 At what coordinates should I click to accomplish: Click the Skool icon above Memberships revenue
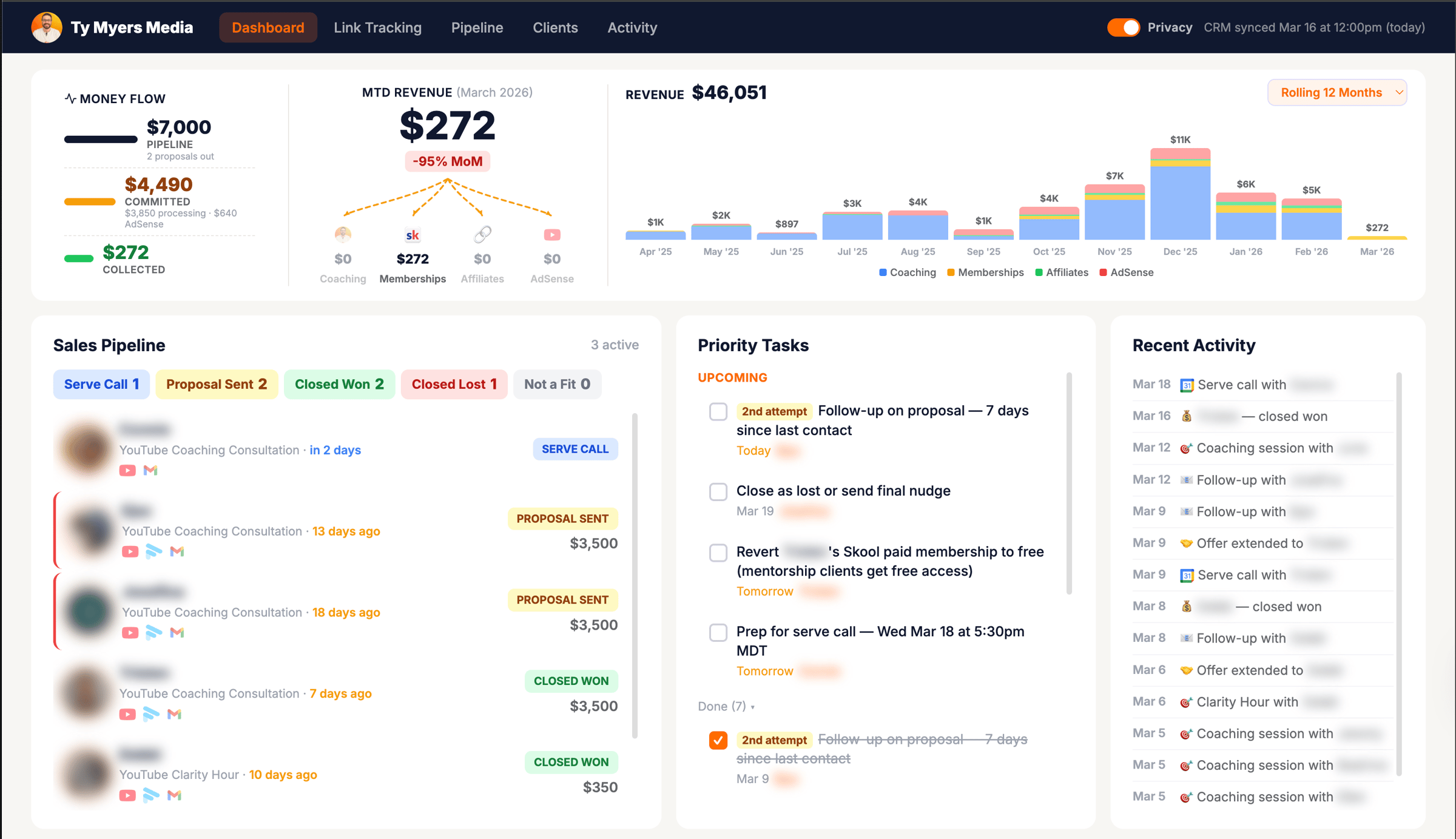click(413, 235)
